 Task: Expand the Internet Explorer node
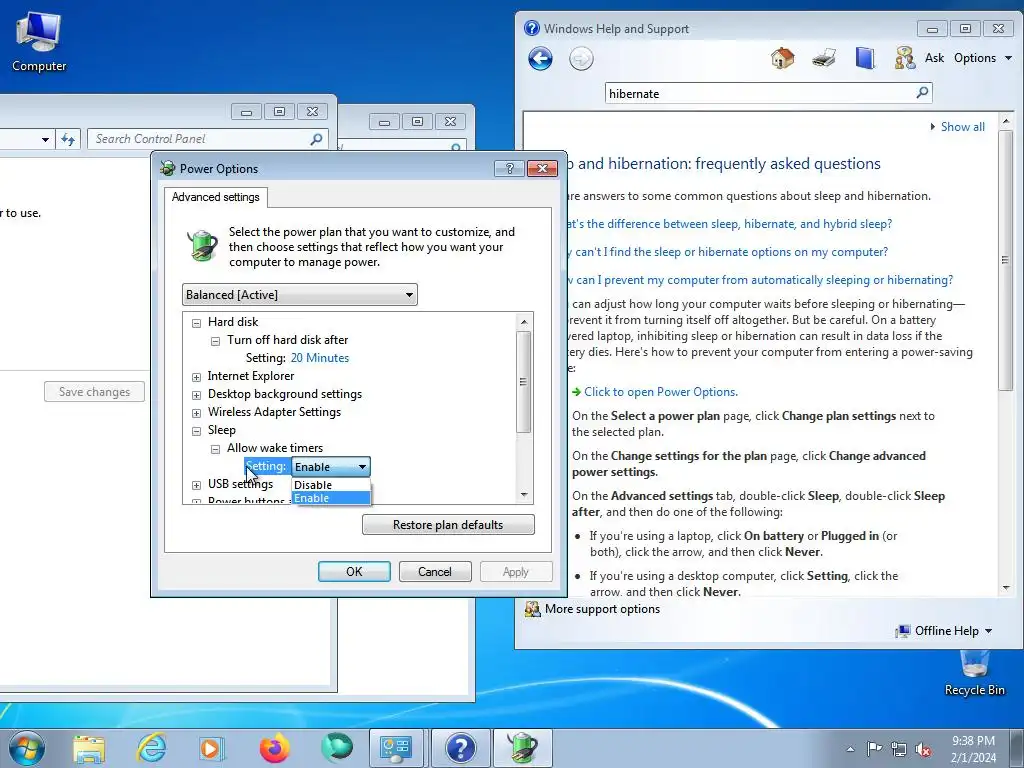(x=197, y=377)
